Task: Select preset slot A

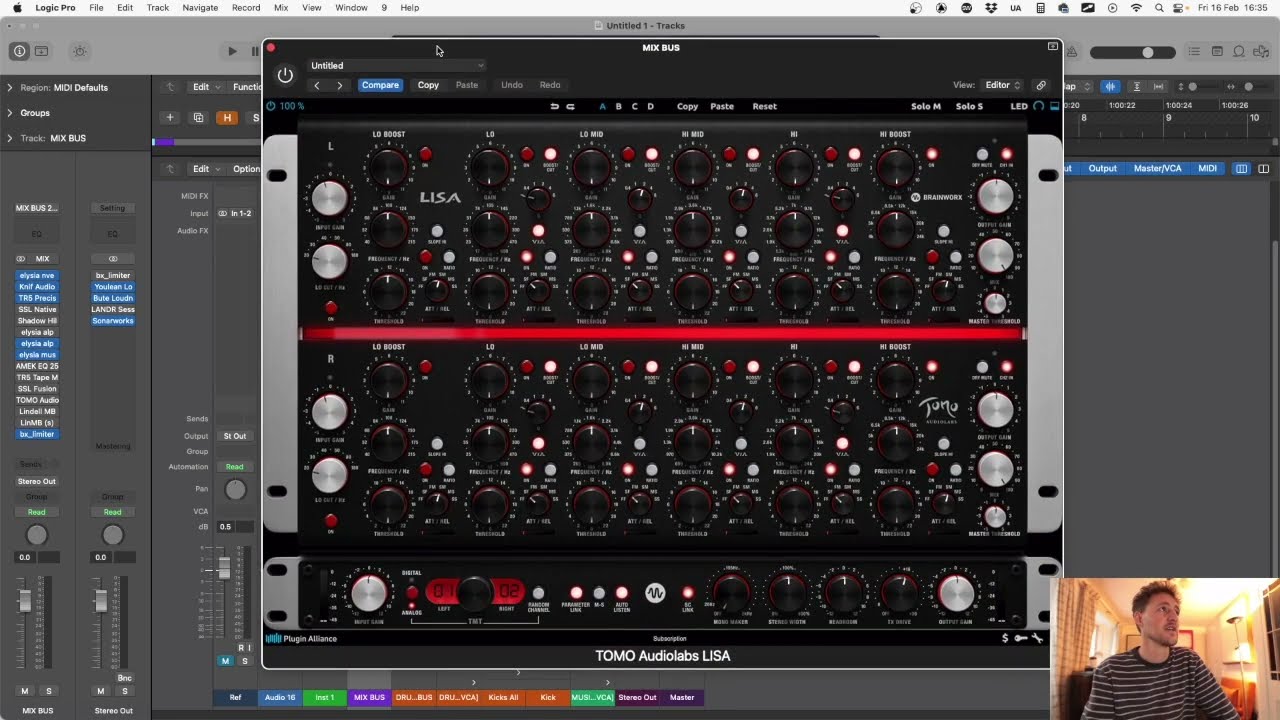Action: [602, 106]
